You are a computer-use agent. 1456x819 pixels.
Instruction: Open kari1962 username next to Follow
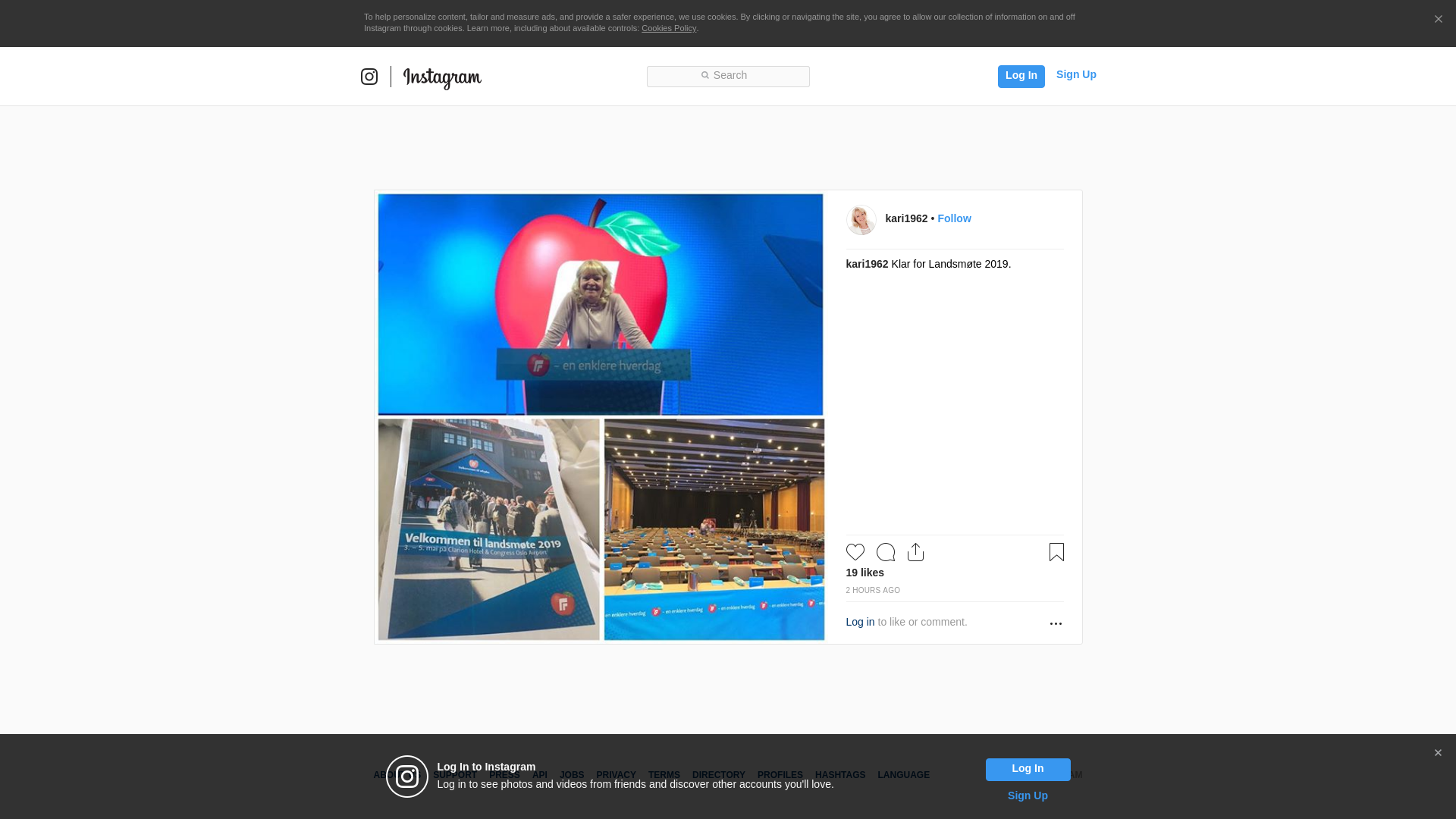click(906, 218)
